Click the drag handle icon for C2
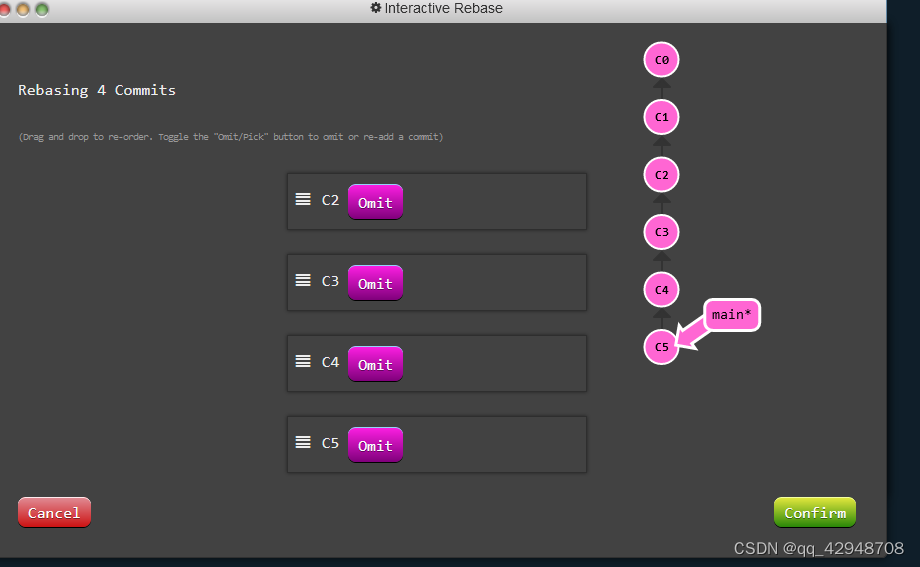The height and width of the screenshot is (567, 920). point(303,200)
